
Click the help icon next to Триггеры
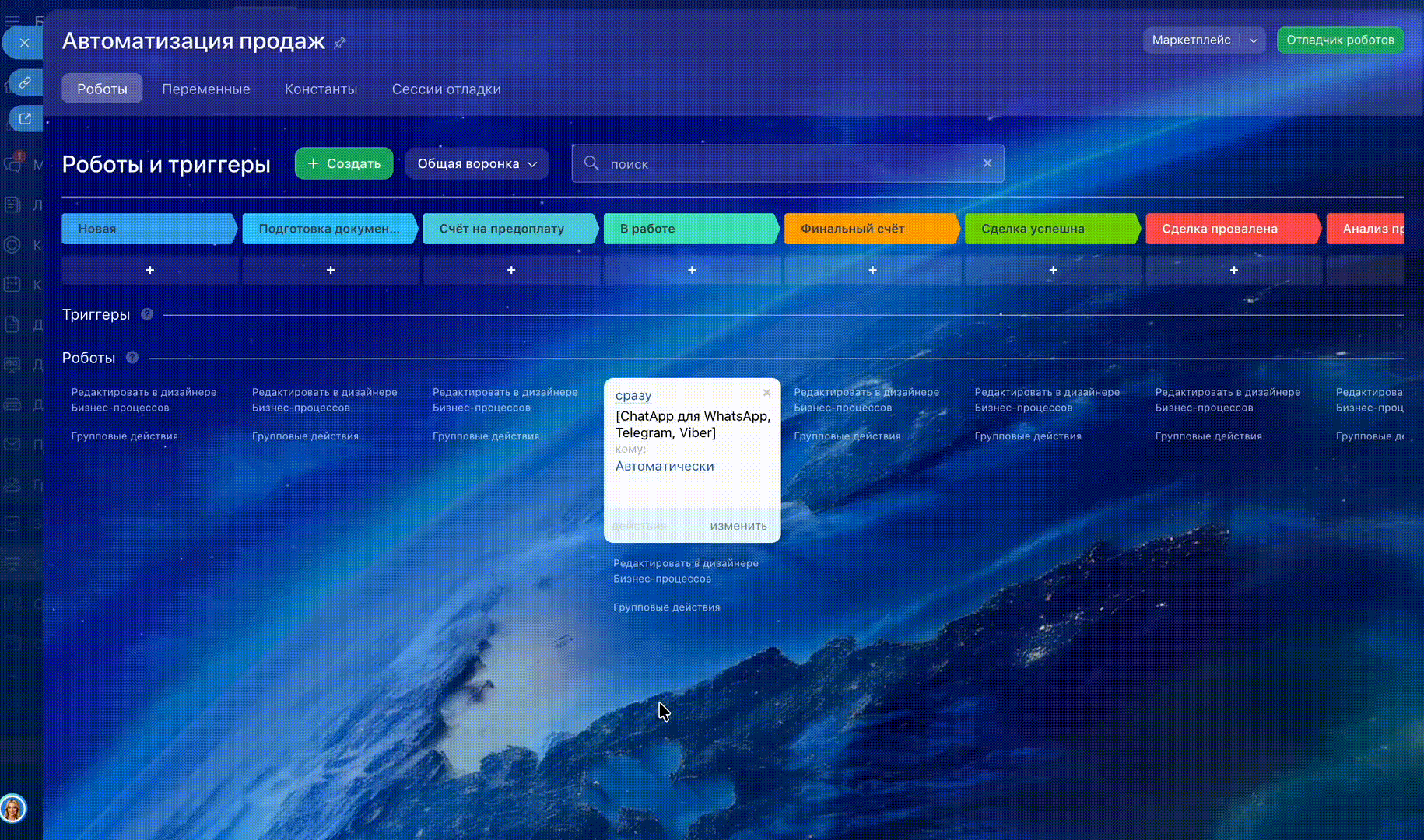[x=147, y=314]
